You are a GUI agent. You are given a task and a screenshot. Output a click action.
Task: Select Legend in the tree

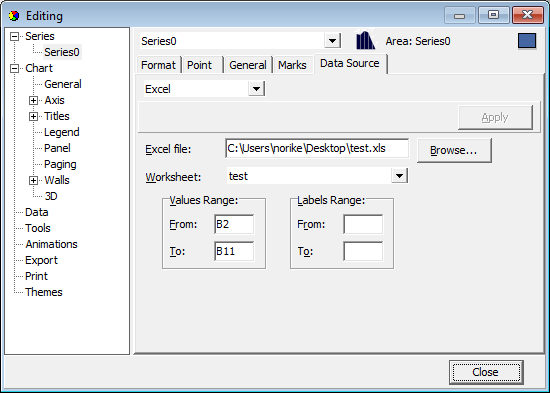[x=62, y=132]
